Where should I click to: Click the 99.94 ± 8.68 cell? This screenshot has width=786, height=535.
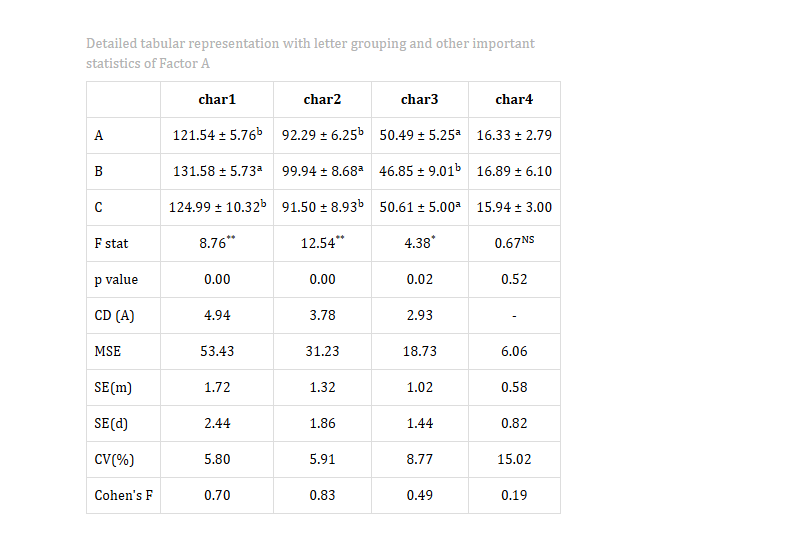[x=322, y=171]
